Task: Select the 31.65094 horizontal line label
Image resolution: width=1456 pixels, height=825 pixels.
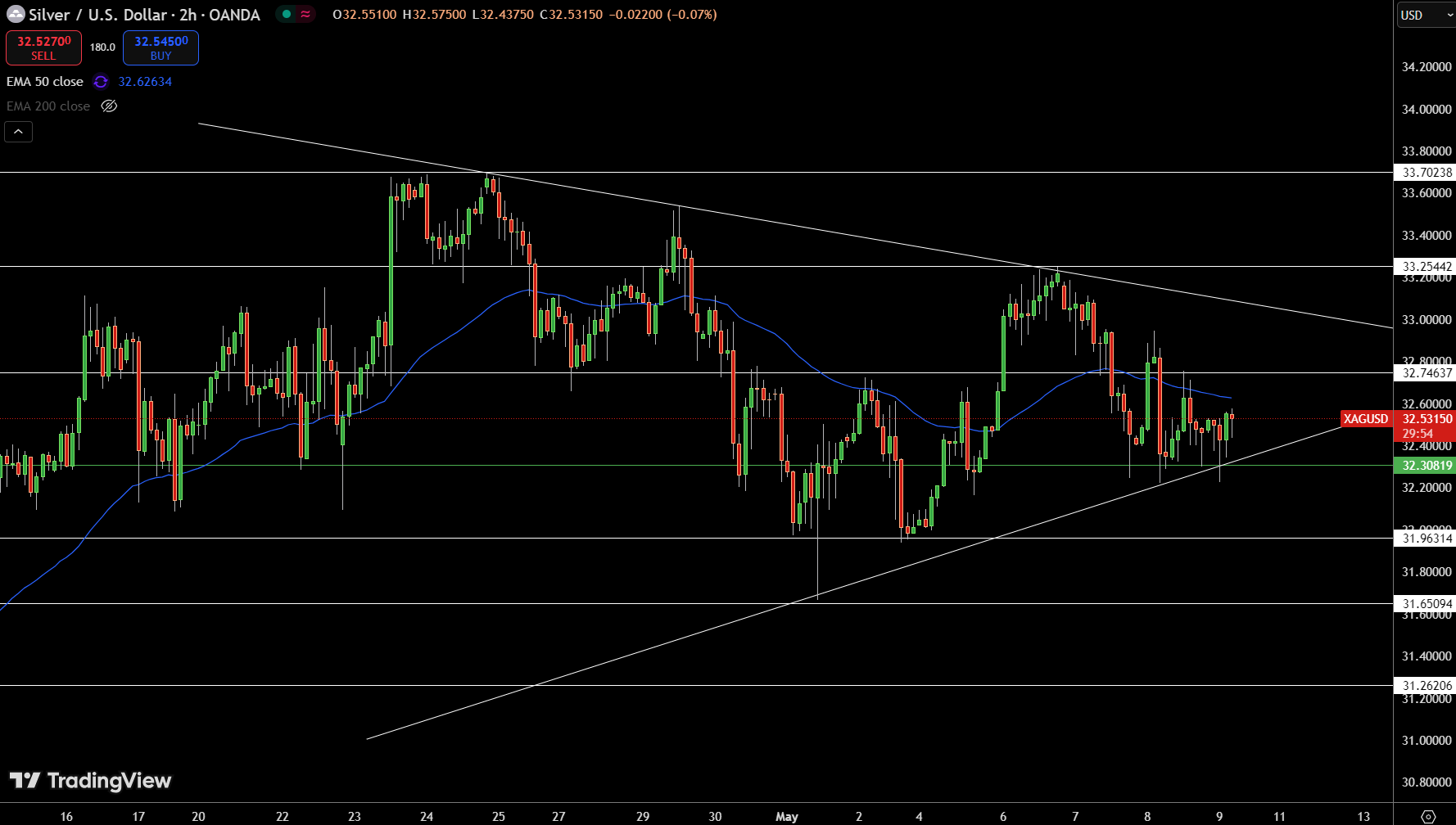Action: pyautogui.click(x=1425, y=604)
